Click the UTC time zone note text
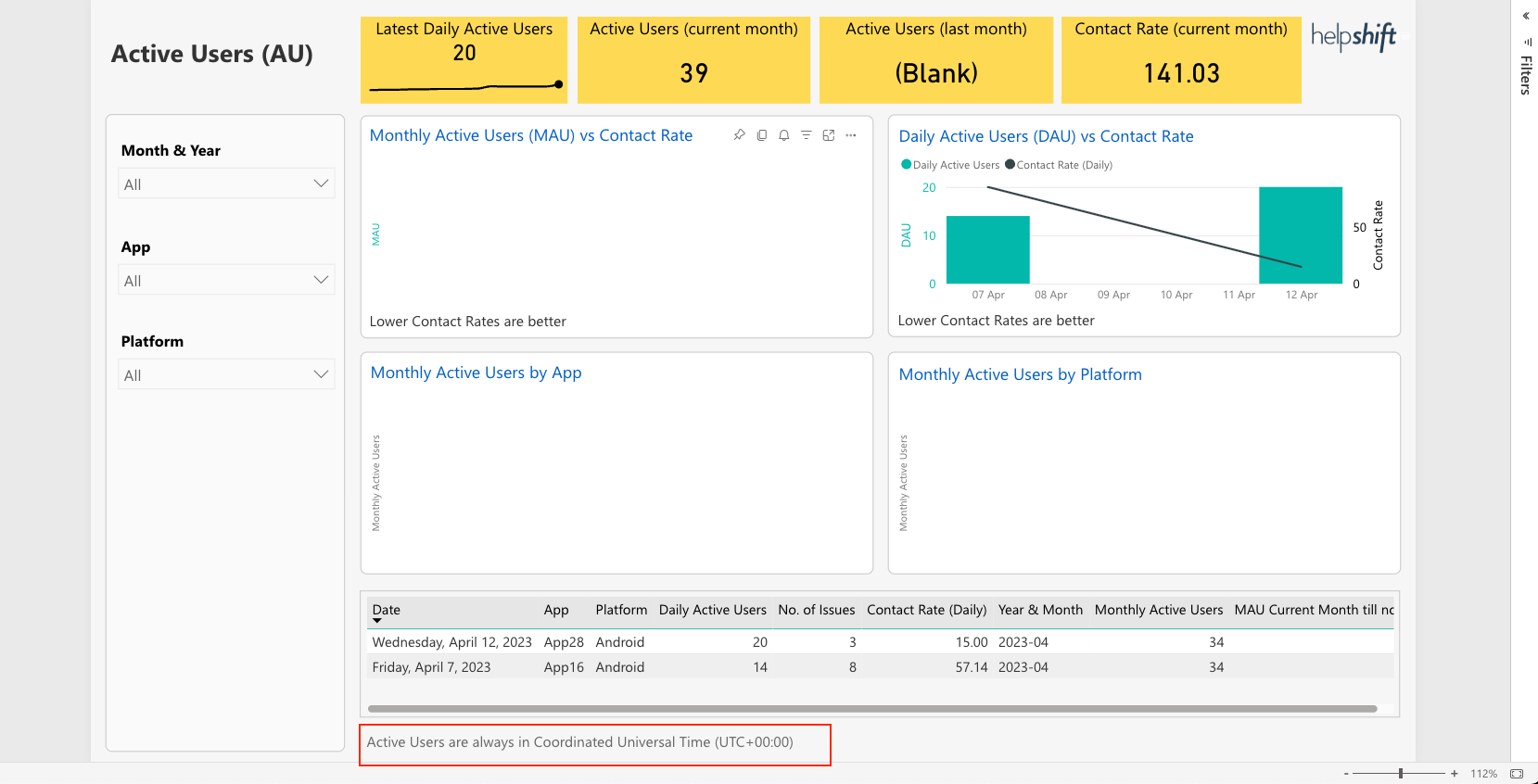 tap(579, 742)
